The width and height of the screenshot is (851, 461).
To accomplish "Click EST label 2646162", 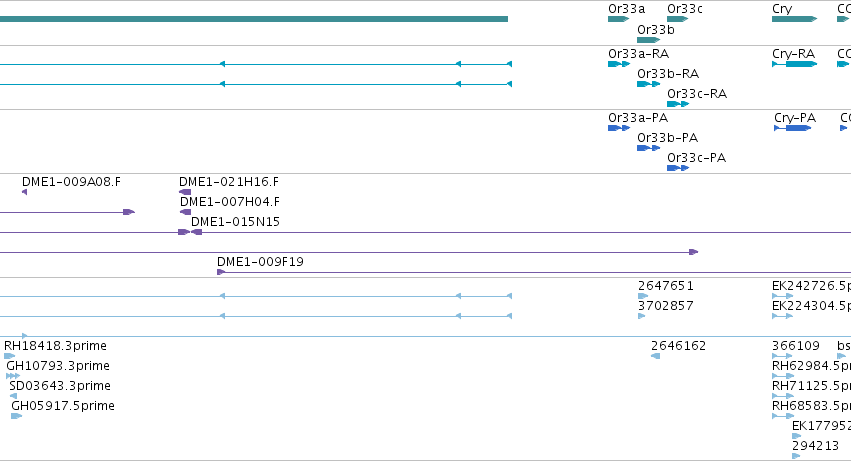I will pyautogui.click(x=678, y=346).
